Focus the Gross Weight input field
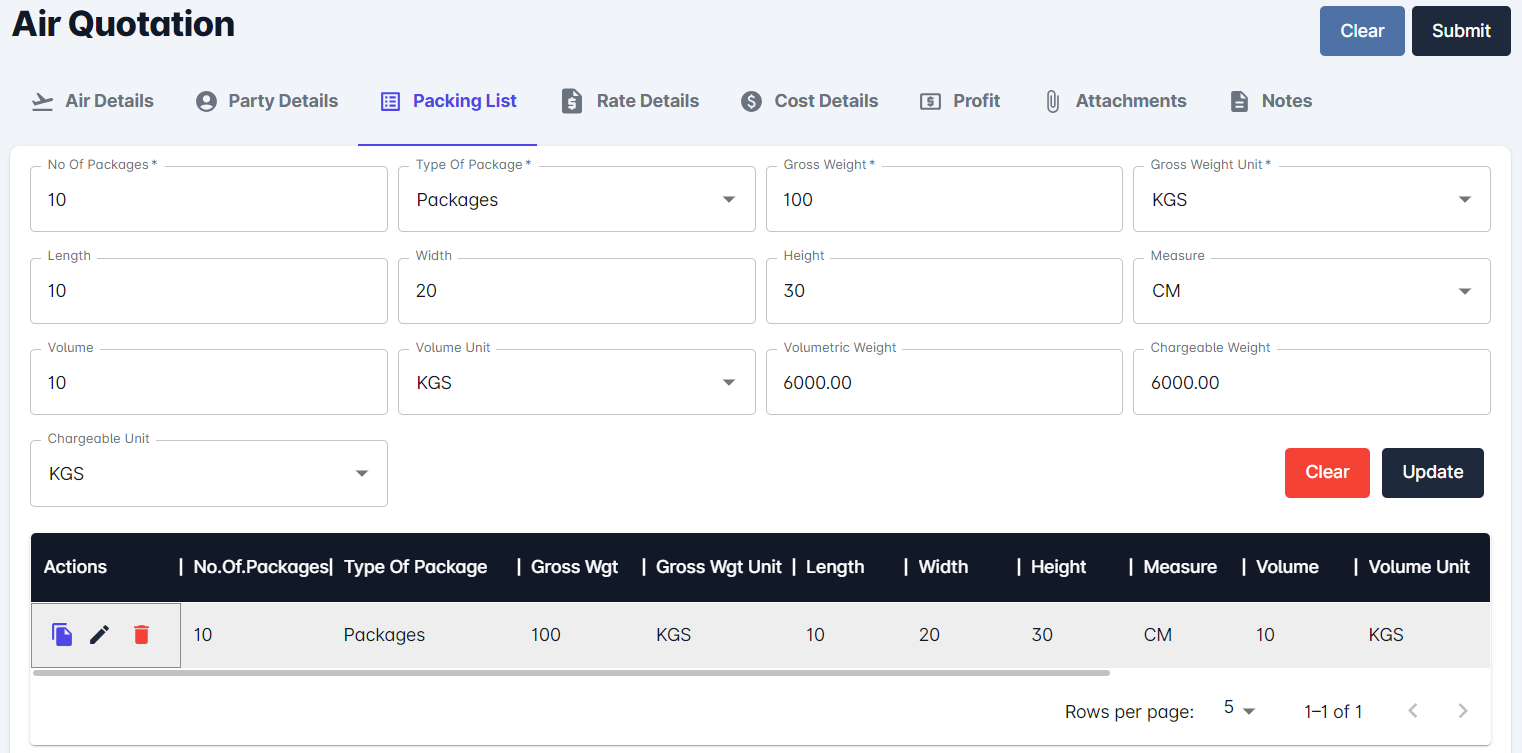This screenshot has height=753, width=1522. coord(944,199)
